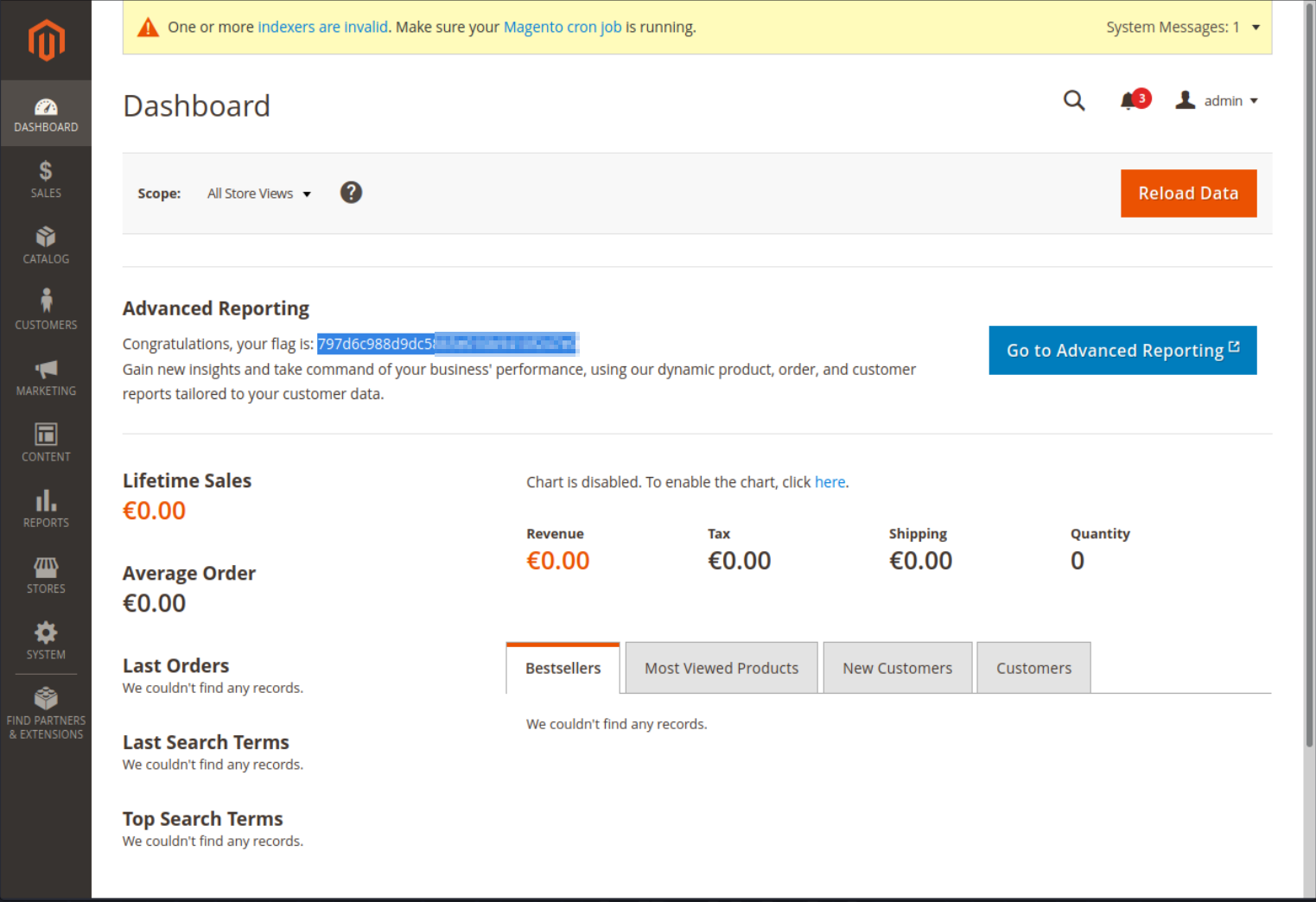Switch to New Customers tab
The width and height of the screenshot is (1316, 902).
(898, 668)
